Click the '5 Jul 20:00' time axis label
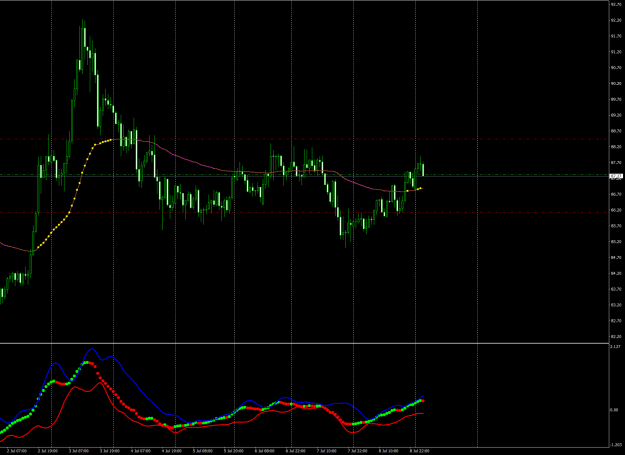The height and width of the screenshot is (455, 625). [x=233, y=451]
